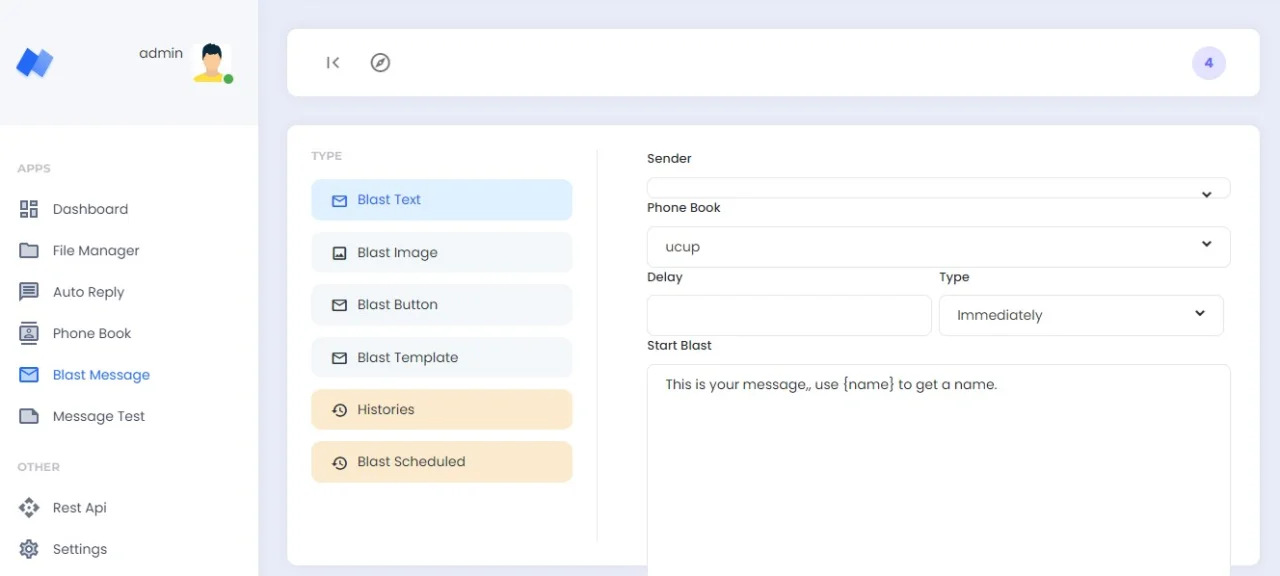
Task: Open the Phone Book page
Action: click(92, 333)
